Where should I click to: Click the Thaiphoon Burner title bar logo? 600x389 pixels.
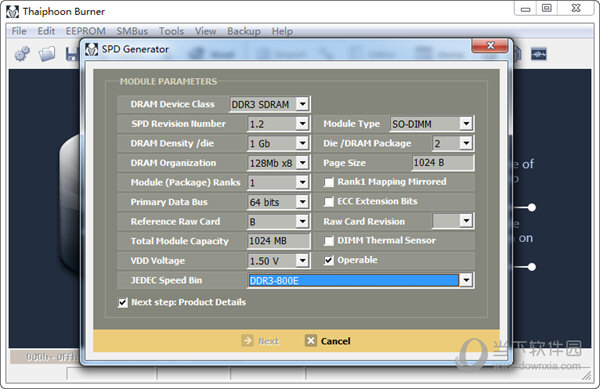click(x=12, y=11)
